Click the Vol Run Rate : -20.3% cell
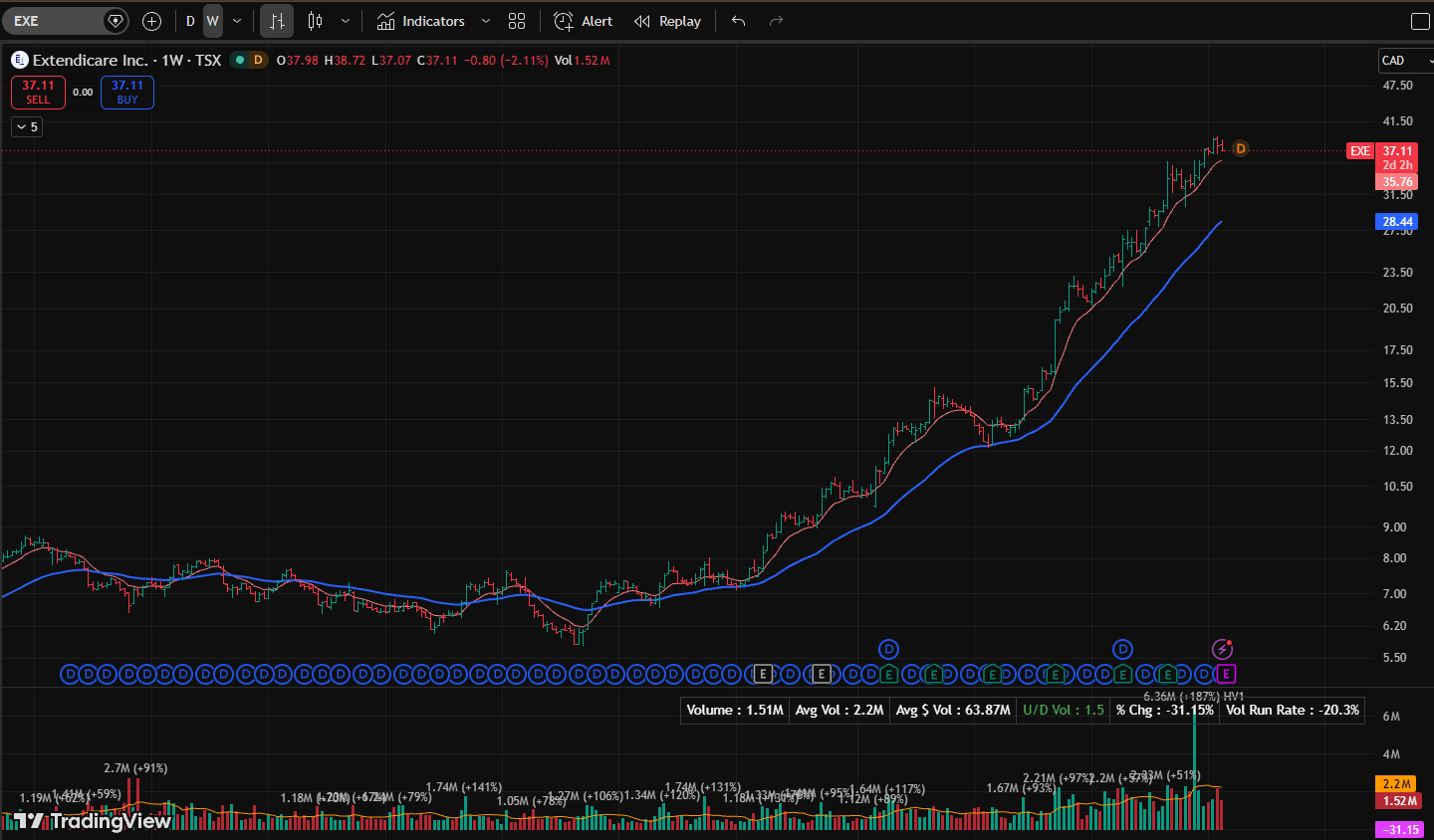The image size is (1434, 840). pyautogui.click(x=1293, y=710)
